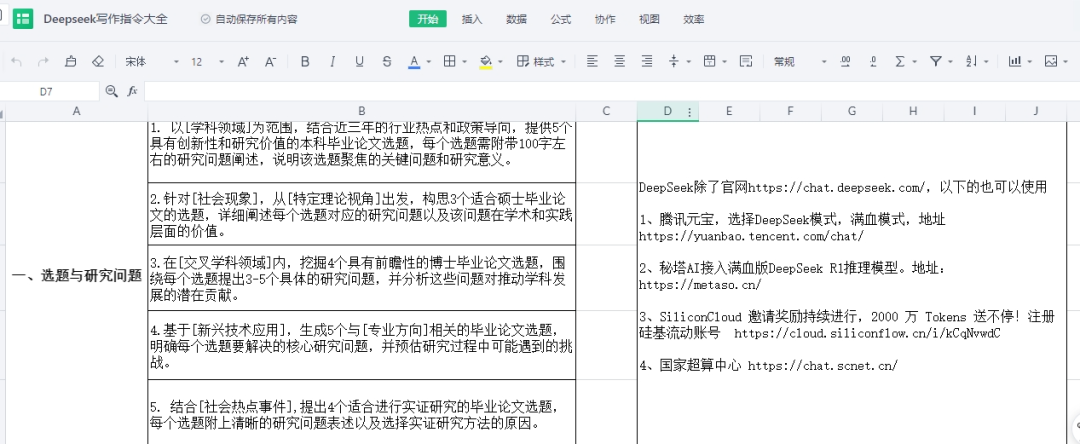The image size is (1080, 444).
Task: Toggle strikethrough formatting
Action: 387,62
